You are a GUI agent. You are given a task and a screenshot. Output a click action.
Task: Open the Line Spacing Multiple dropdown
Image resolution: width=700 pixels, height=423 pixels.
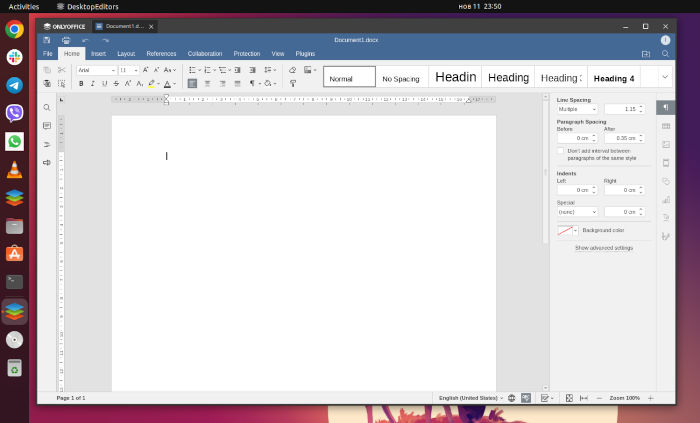(x=577, y=109)
